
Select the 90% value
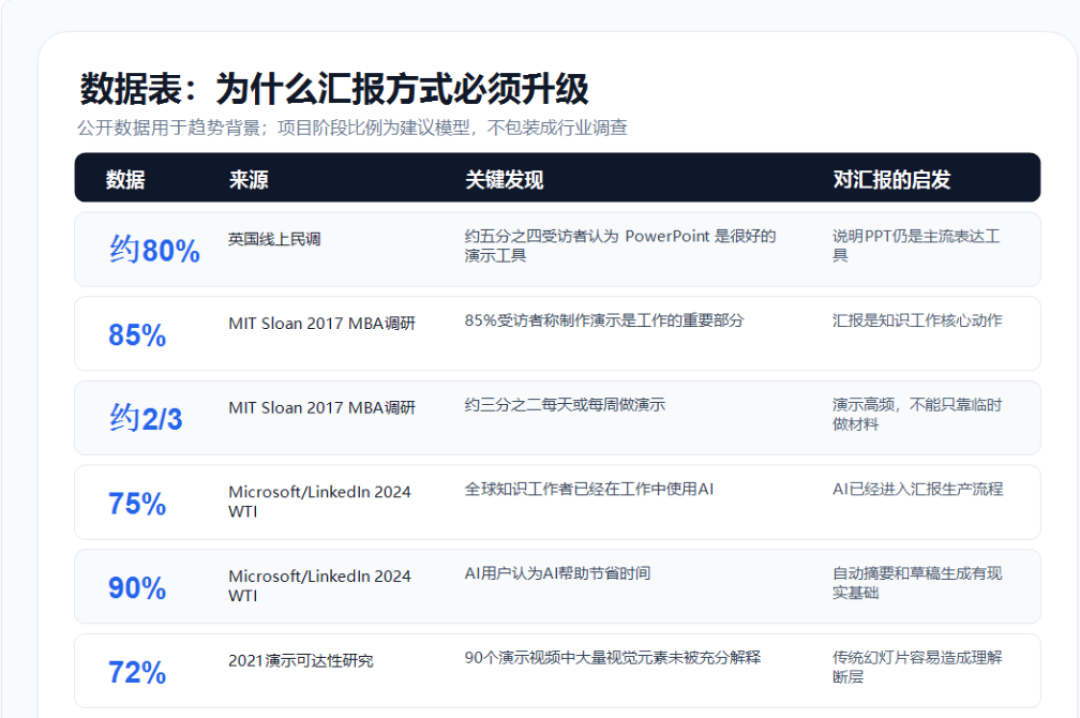coord(137,588)
